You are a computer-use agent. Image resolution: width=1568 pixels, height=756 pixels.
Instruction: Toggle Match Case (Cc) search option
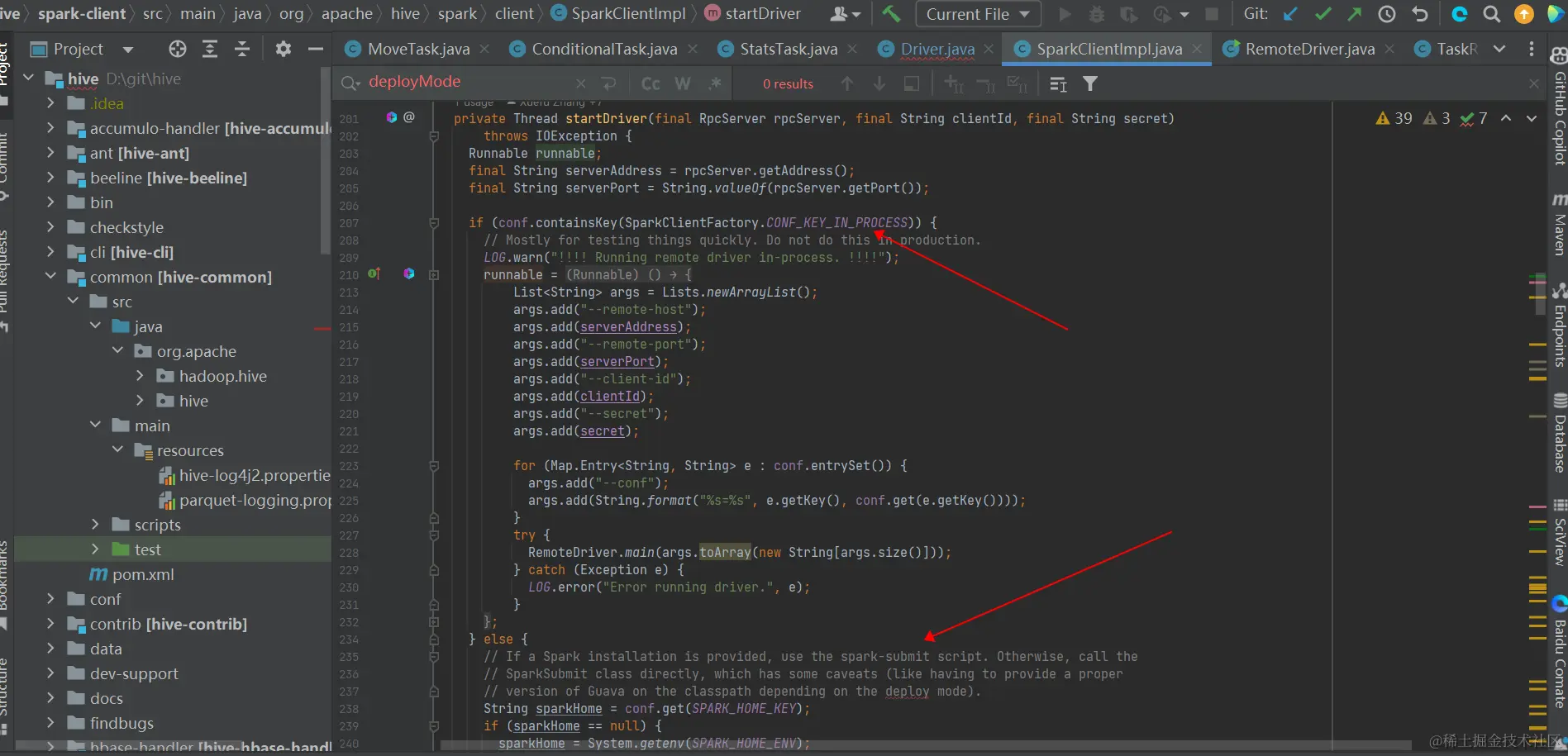coord(651,83)
